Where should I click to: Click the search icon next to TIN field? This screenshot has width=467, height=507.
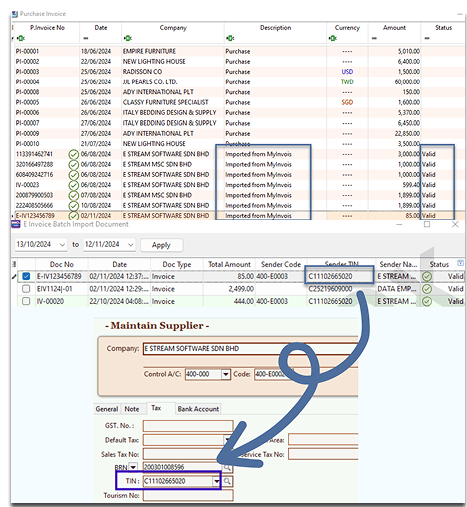click(x=227, y=481)
